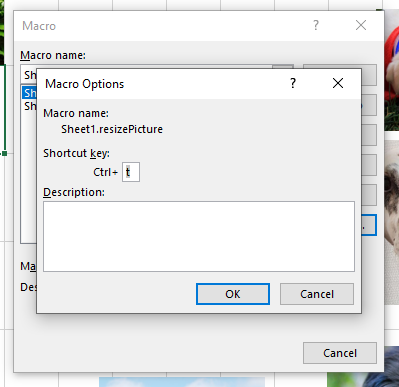
Task: Select the highlighted macro in the list
Action: click(x=29, y=93)
